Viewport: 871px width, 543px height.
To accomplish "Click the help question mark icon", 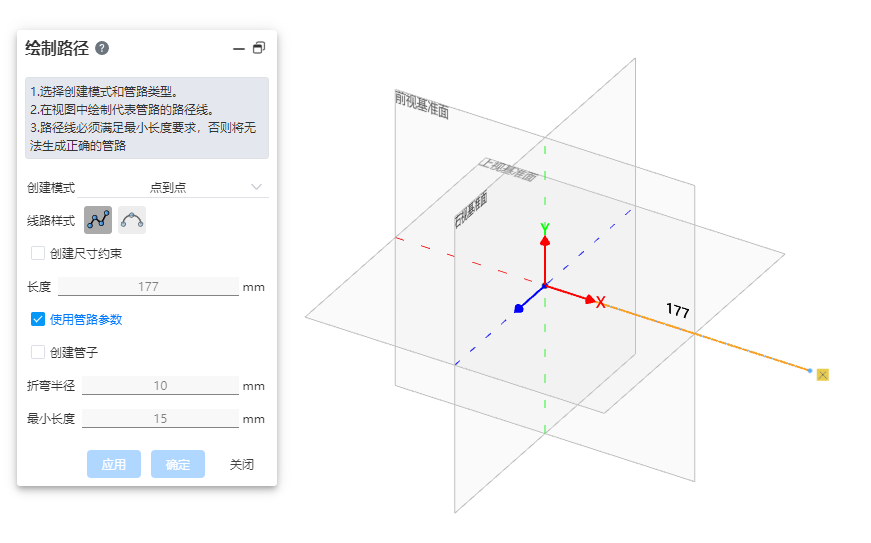I will tap(102, 48).
